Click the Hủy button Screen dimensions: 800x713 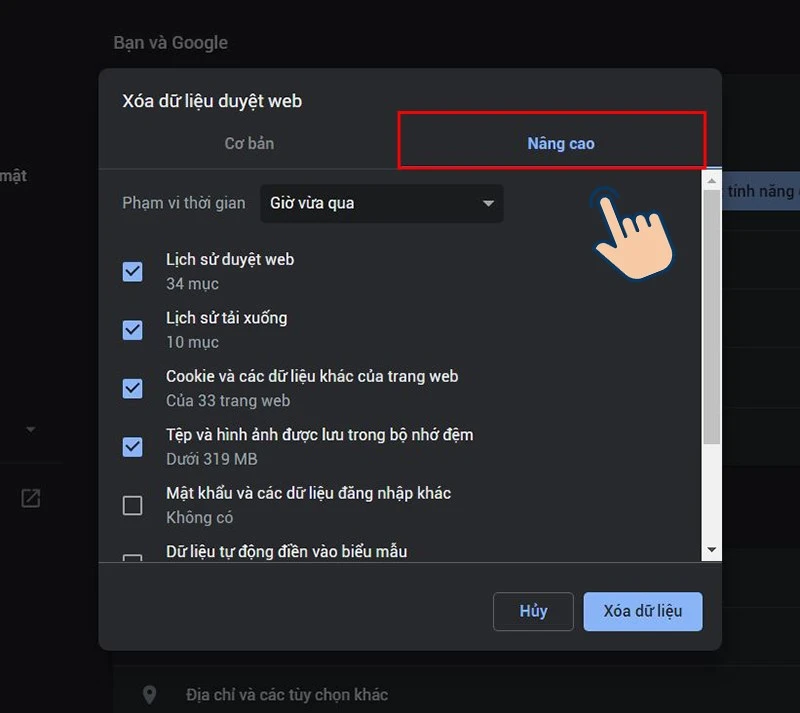[533, 611]
